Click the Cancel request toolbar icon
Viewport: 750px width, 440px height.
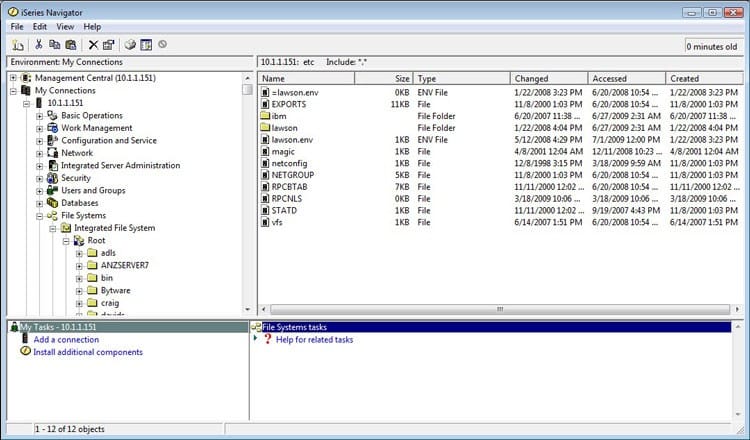pos(163,44)
